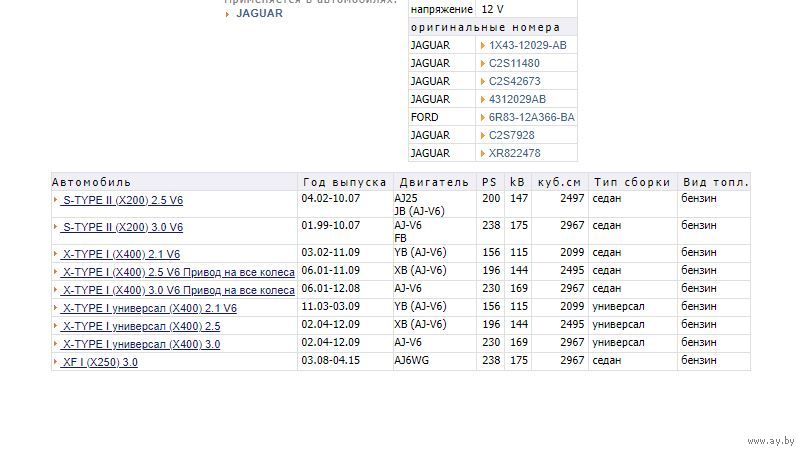
Task: Open X-TYPE I универсал (X400) 2.5 link
Action: [141, 326]
